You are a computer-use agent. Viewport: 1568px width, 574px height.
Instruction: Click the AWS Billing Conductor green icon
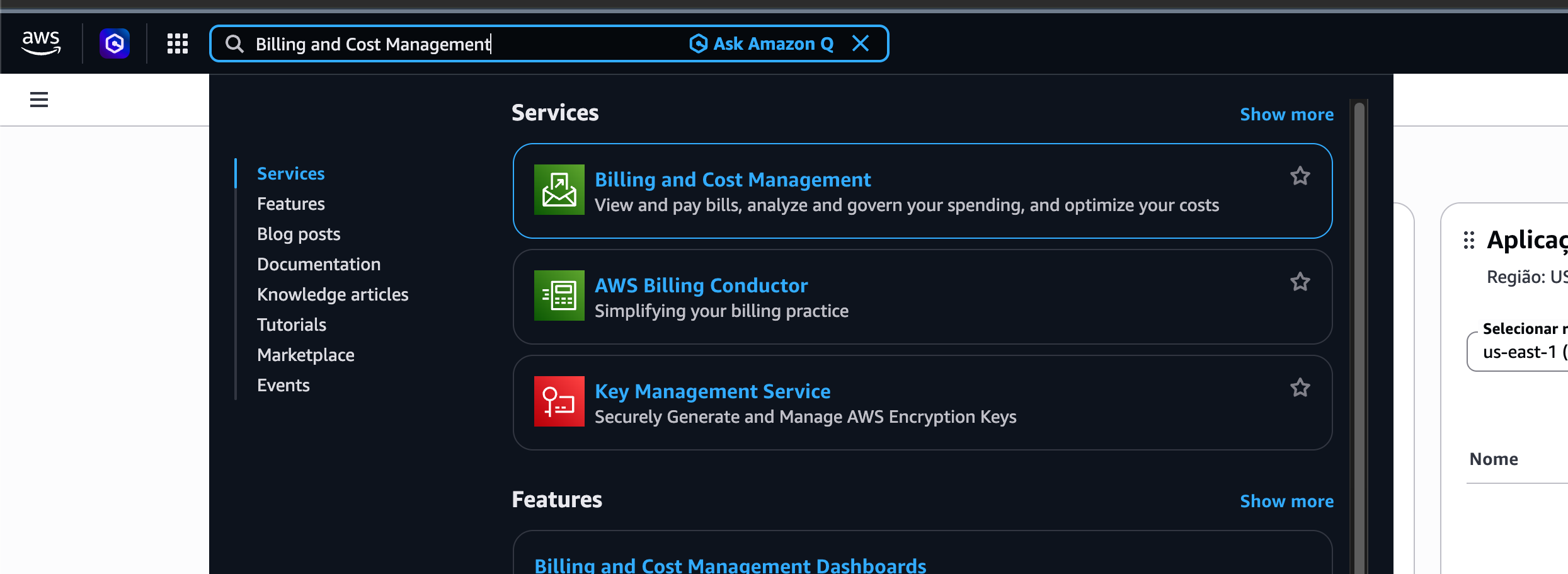[559, 296]
